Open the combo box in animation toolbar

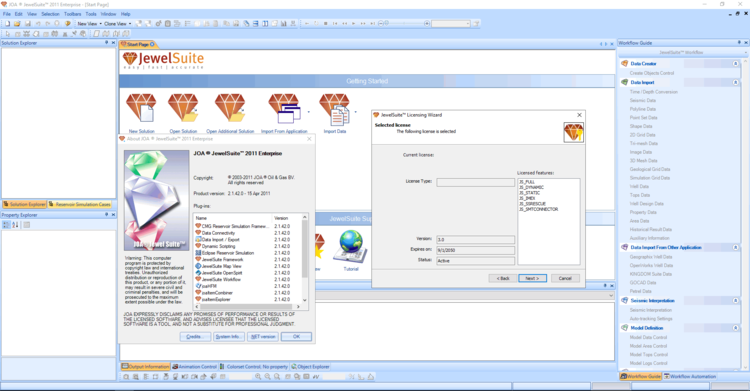pos(451,23)
